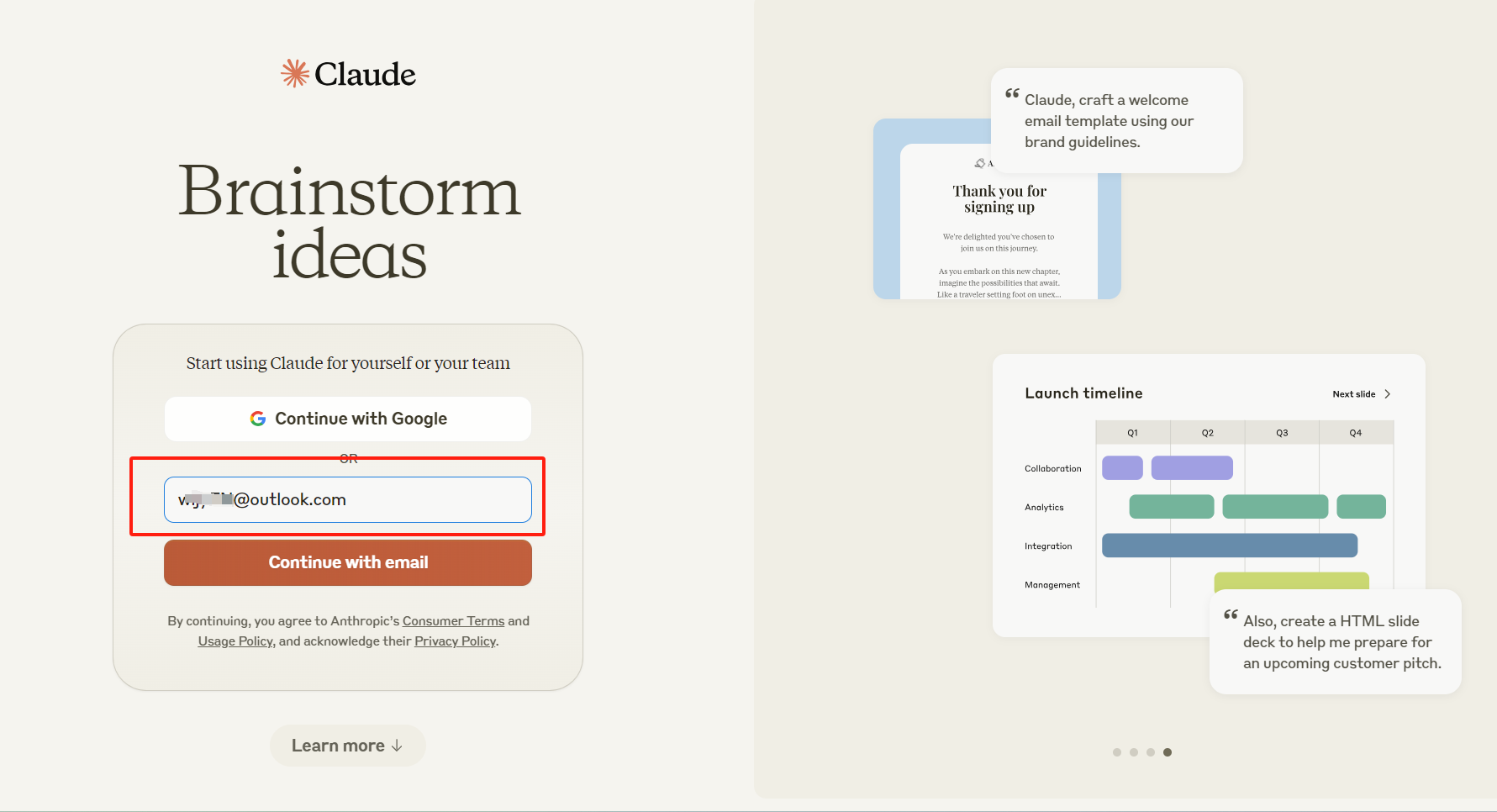Click the down arrow in Learn more
Image resolution: width=1497 pixels, height=812 pixels.
[397, 746]
